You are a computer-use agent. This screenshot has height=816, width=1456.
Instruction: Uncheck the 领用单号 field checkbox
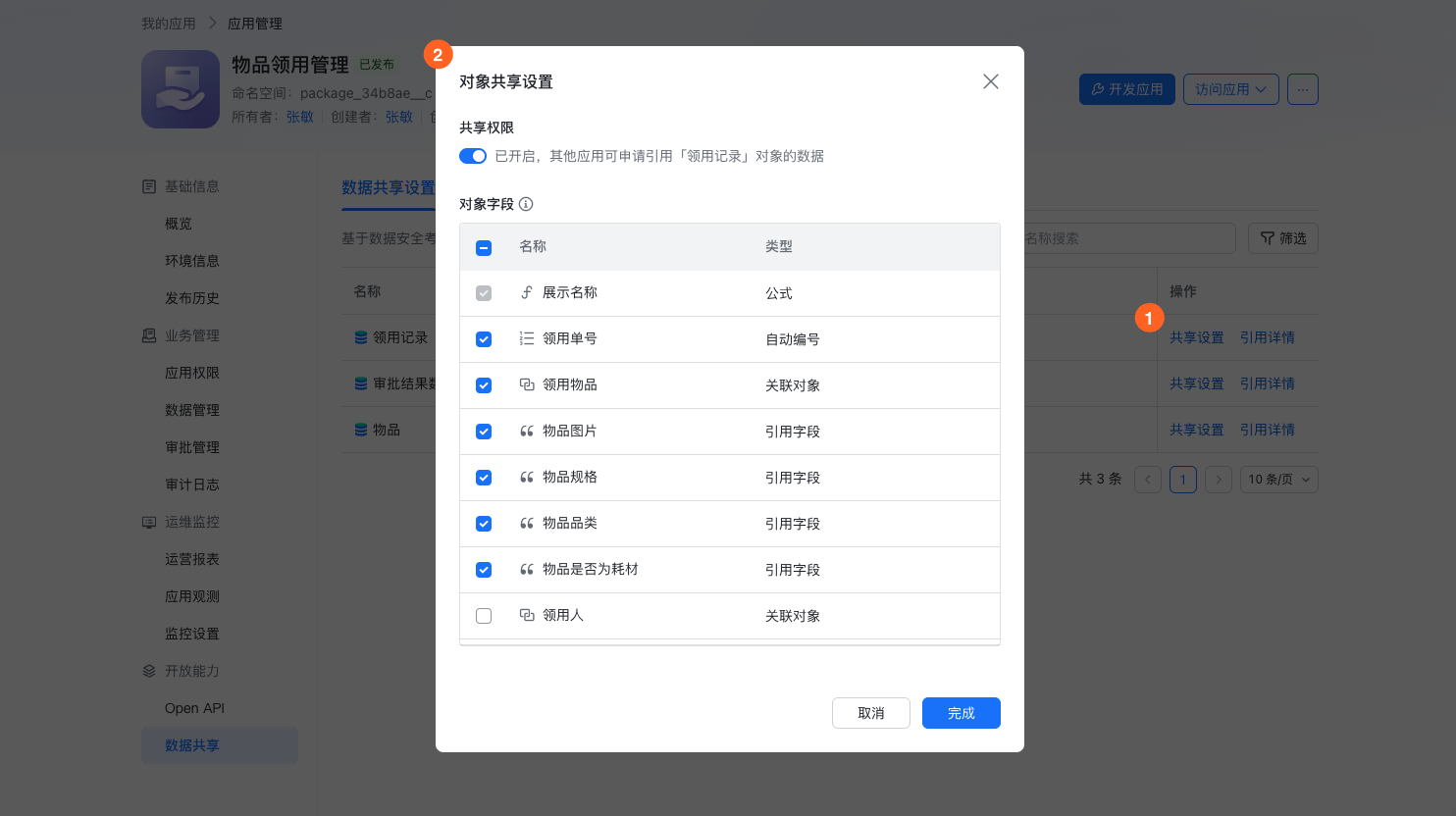tap(484, 339)
